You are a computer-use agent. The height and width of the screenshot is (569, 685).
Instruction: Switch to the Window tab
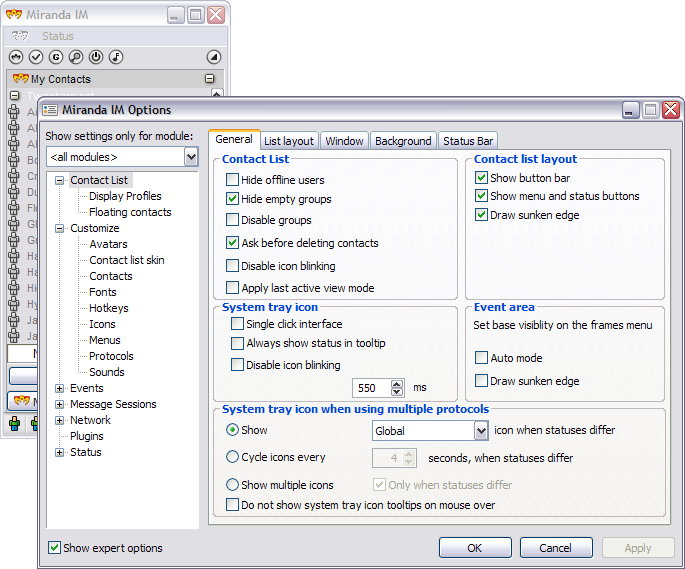click(x=344, y=141)
